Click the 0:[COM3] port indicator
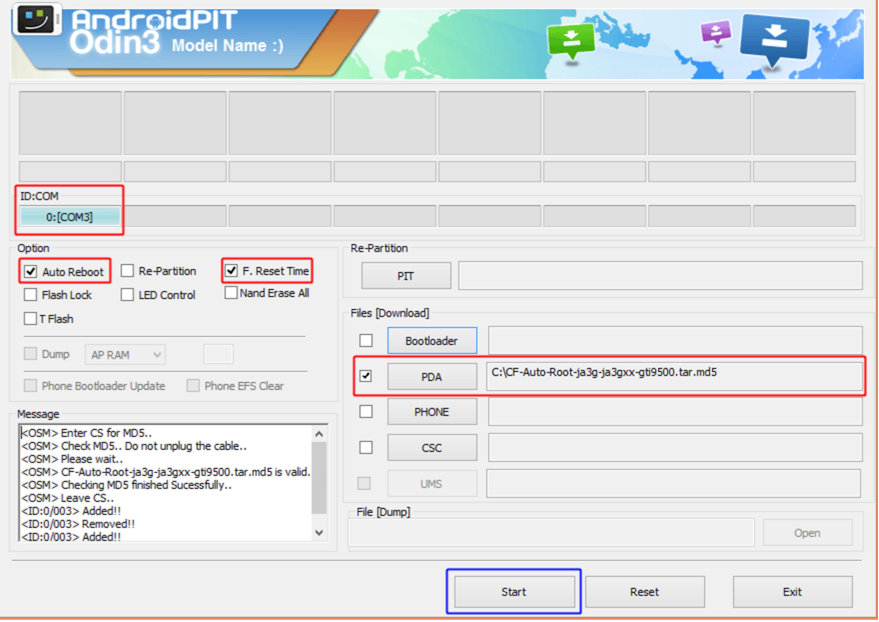 (x=70, y=216)
